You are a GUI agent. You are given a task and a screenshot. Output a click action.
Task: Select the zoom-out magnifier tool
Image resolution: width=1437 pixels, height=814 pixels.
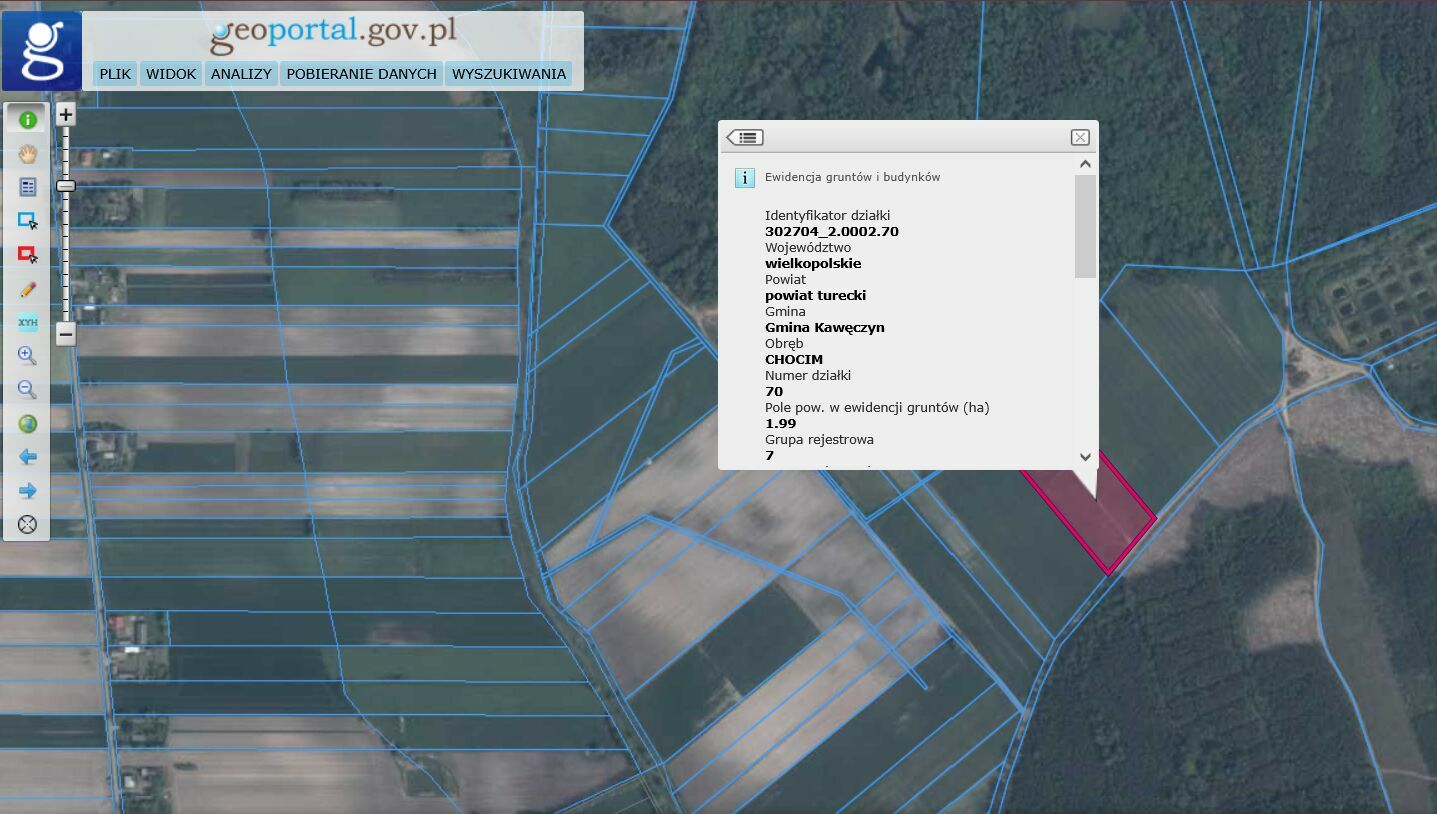(x=27, y=390)
